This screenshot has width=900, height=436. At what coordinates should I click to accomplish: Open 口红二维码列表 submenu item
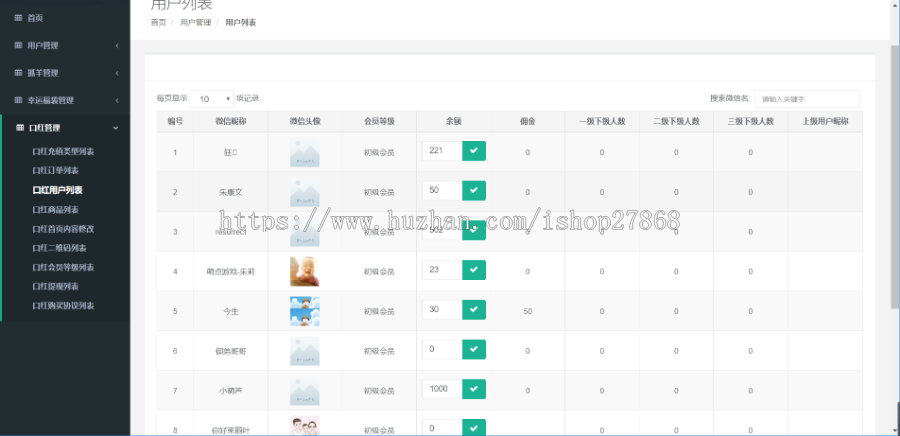(x=59, y=248)
